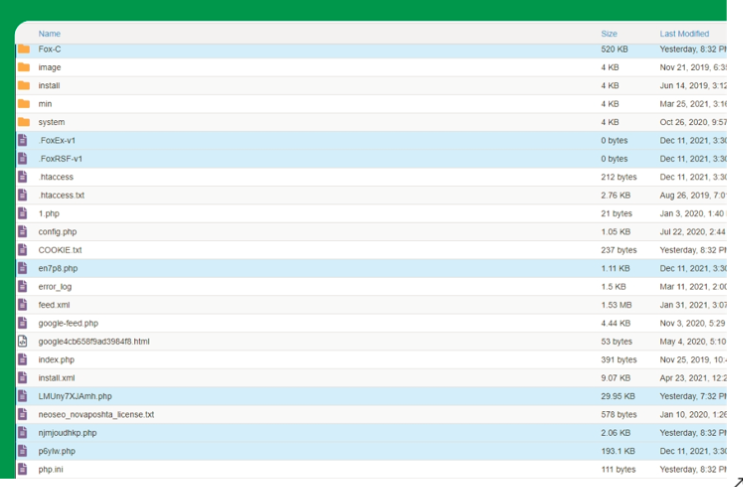Click the file icon for config.php
Screen dimensions: 743x487
pyautogui.click(x=22, y=231)
